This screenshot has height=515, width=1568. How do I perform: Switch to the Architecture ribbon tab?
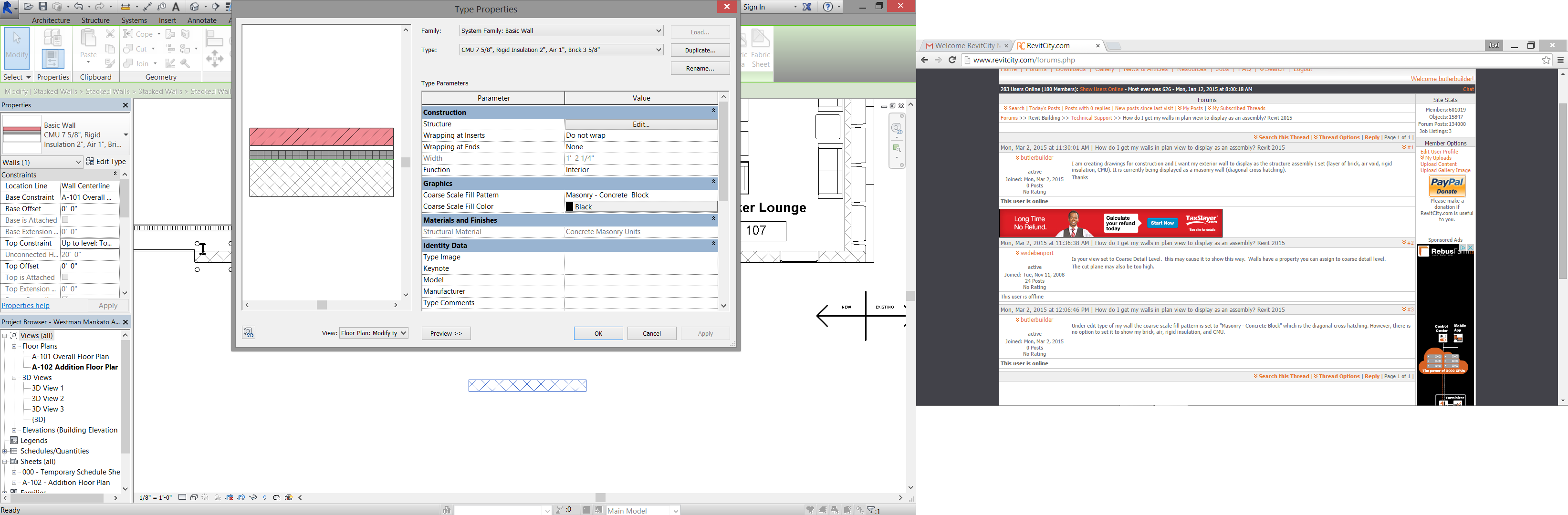(x=51, y=20)
